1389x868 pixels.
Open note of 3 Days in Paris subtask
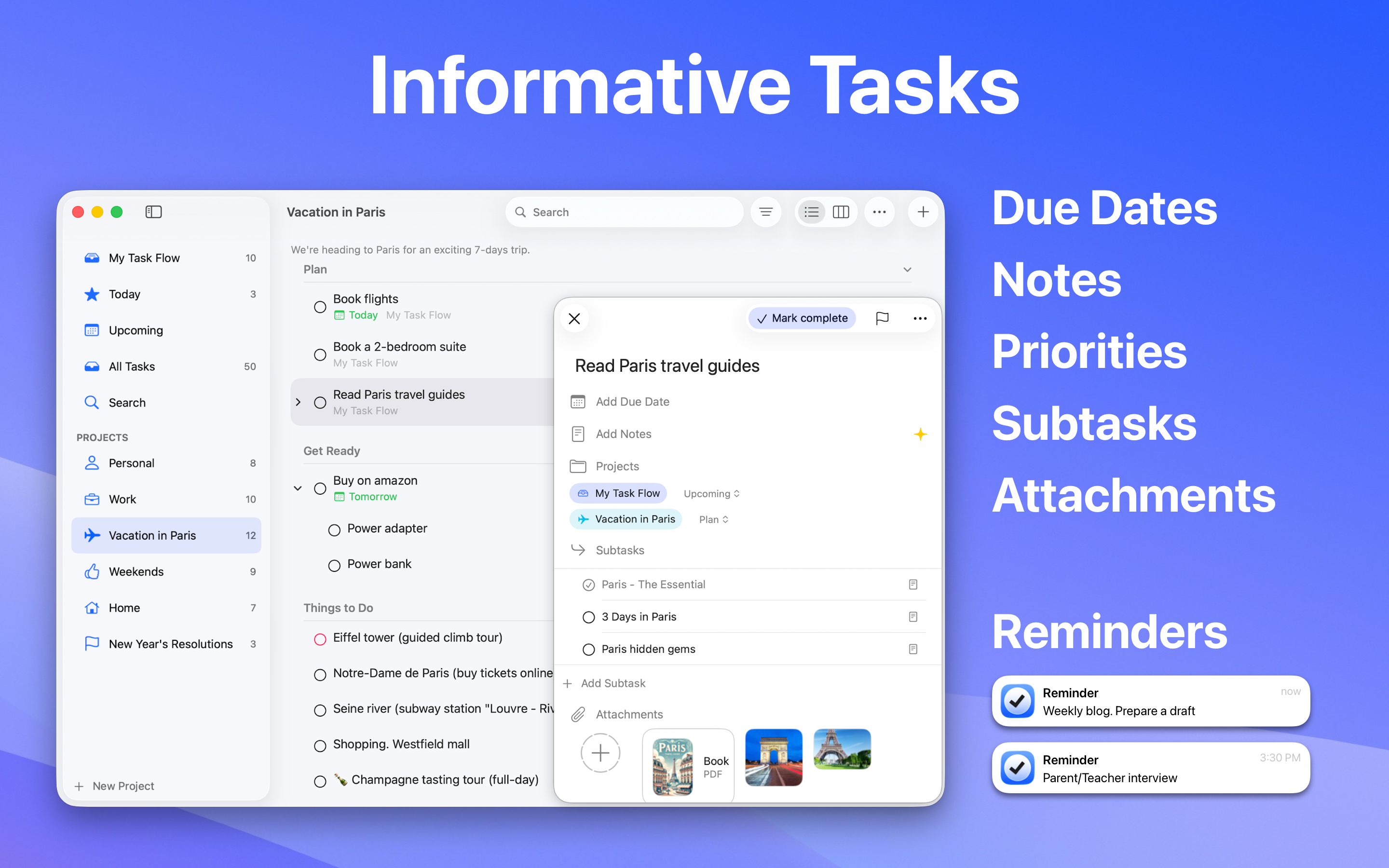coord(913,617)
